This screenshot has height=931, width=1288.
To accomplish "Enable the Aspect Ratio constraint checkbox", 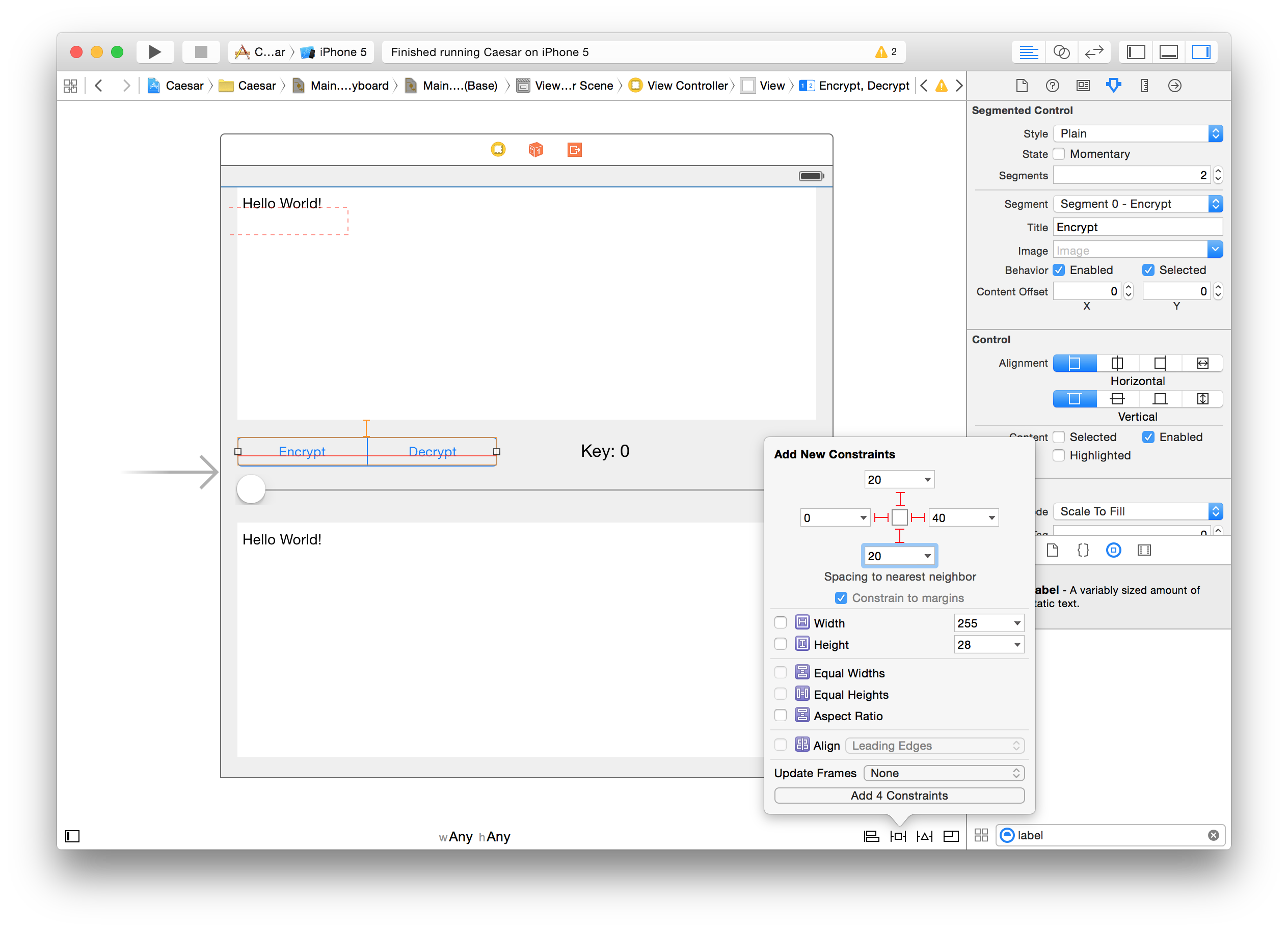I will pos(781,716).
